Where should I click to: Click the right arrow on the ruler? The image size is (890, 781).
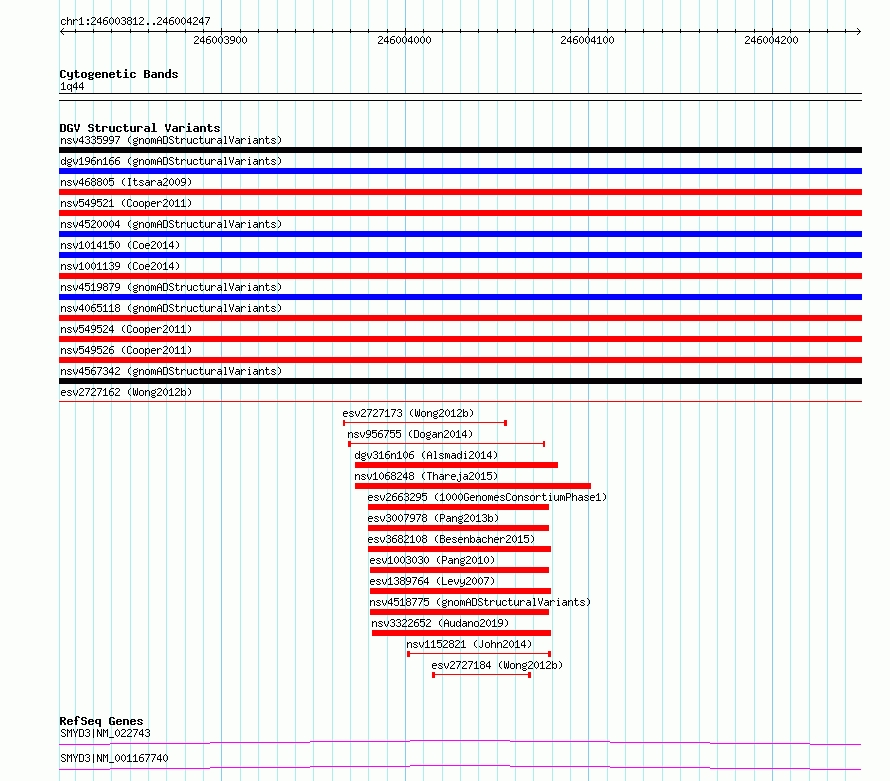[x=858, y=31]
